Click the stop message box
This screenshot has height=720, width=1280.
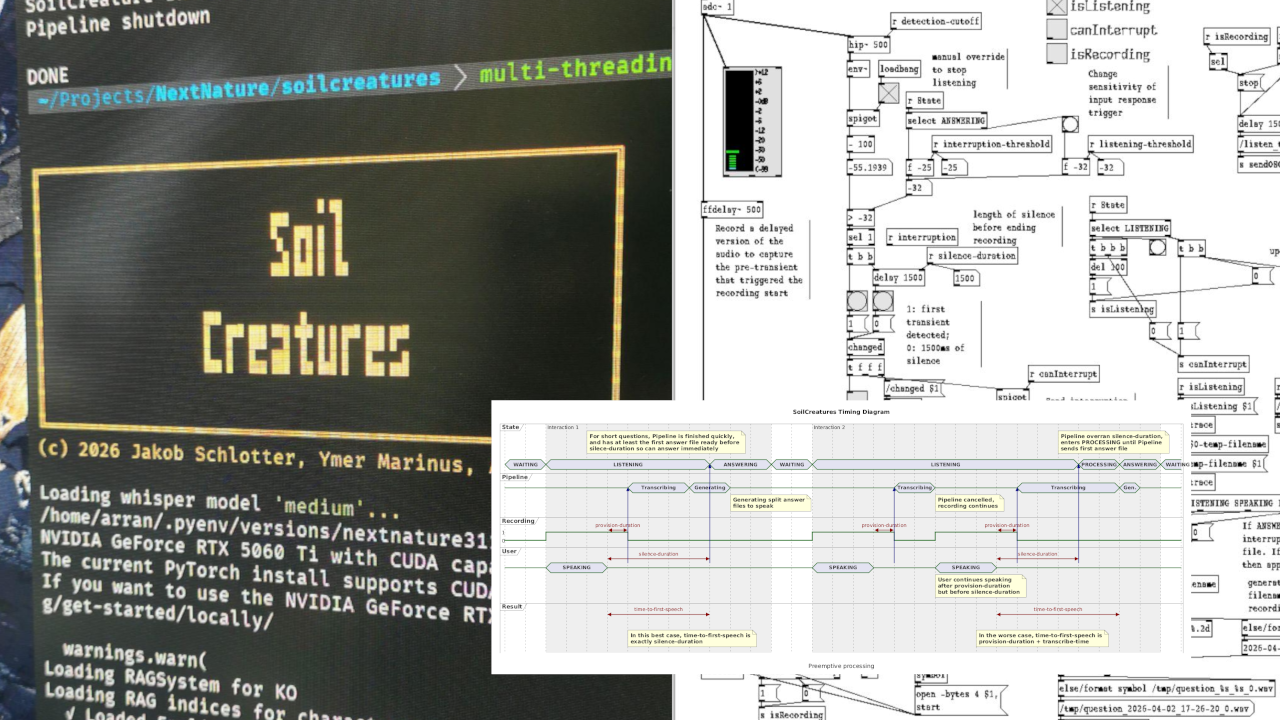[1251, 84]
